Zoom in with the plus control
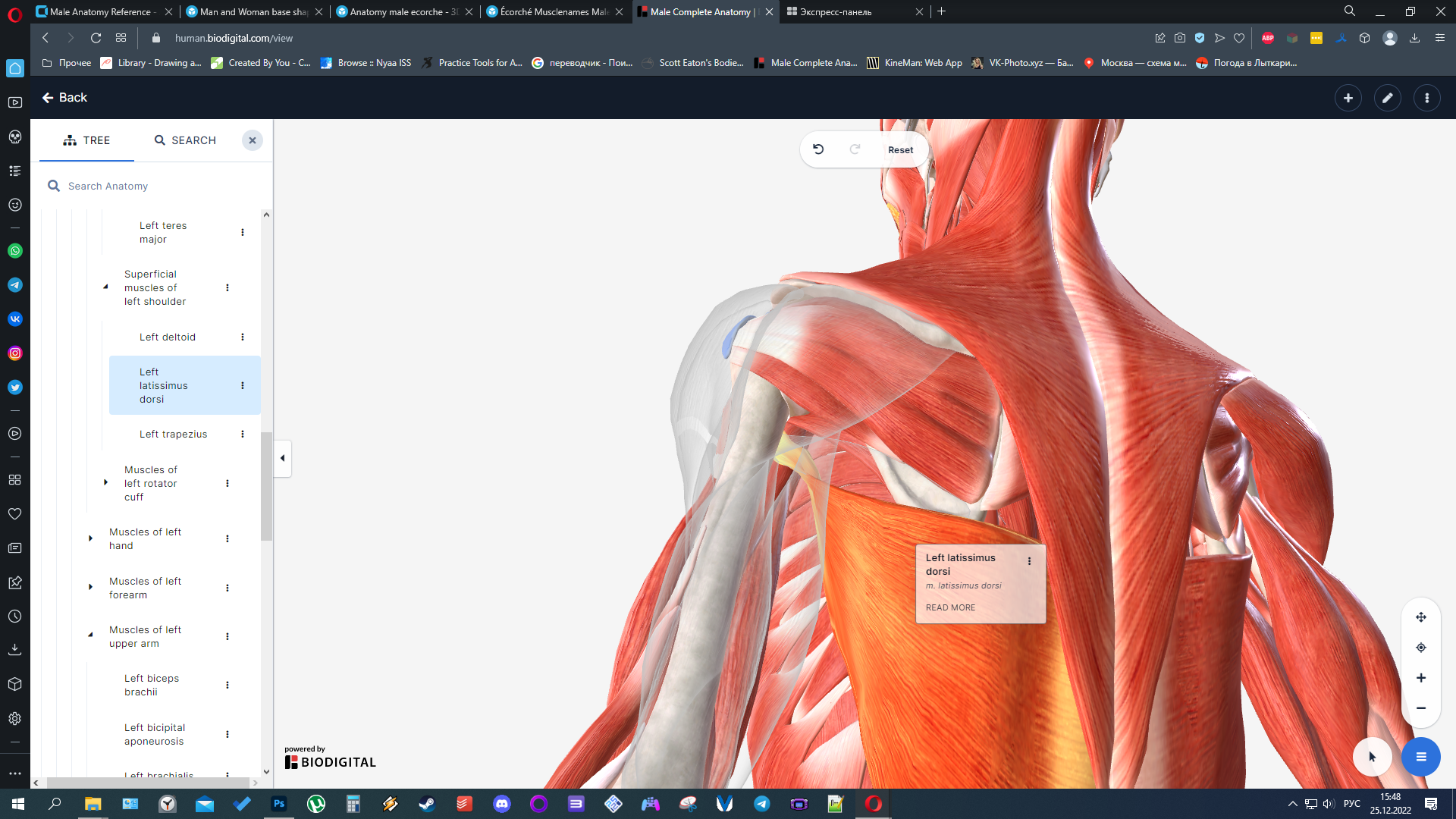The height and width of the screenshot is (819, 1456). tap(1420, 678)
